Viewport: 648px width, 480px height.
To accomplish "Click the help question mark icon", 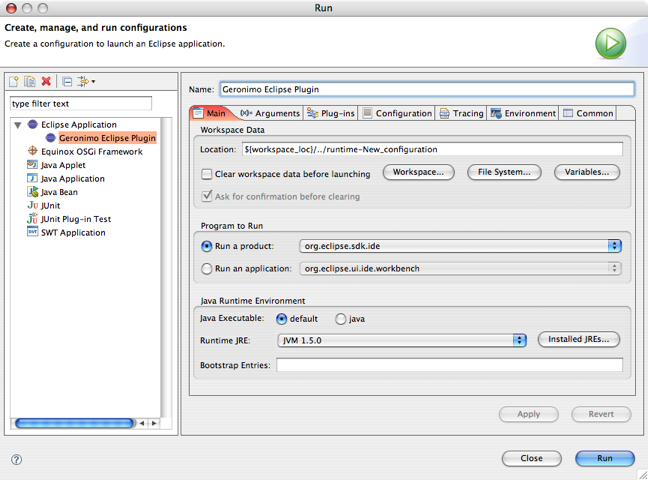I will tap(17, 459).
